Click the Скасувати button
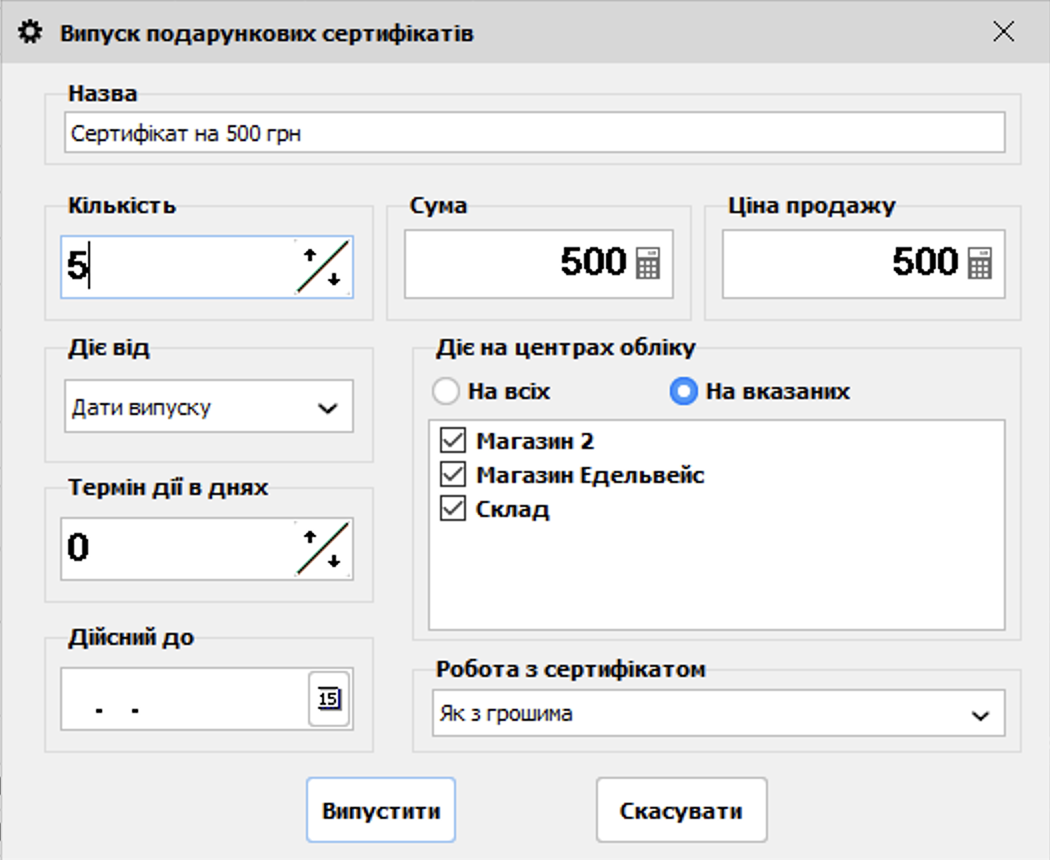The image size is (1050, 860). (681, 810)
